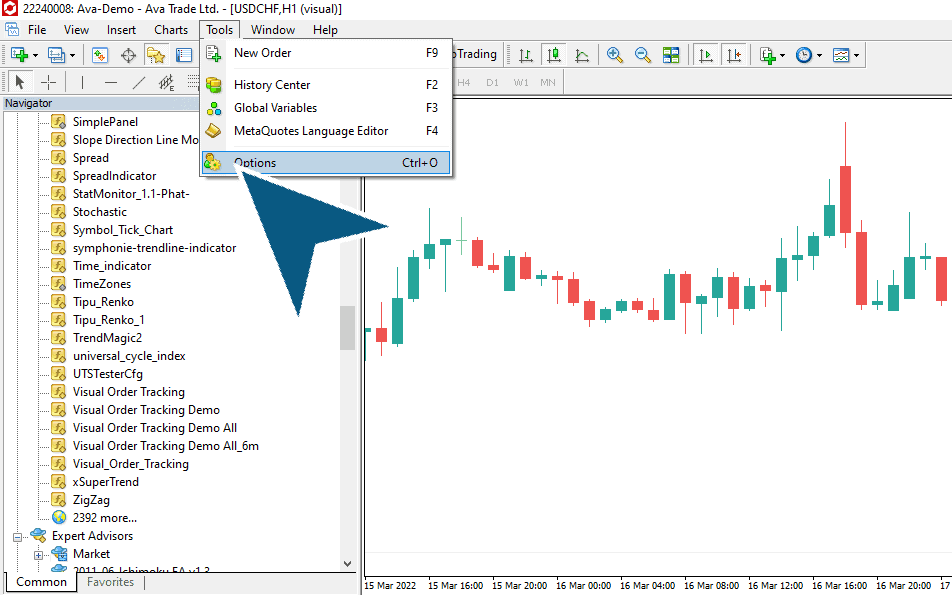Choose History Center from Tools menu
Viewport: 952px width, 595px height.
tap(326, 85)
